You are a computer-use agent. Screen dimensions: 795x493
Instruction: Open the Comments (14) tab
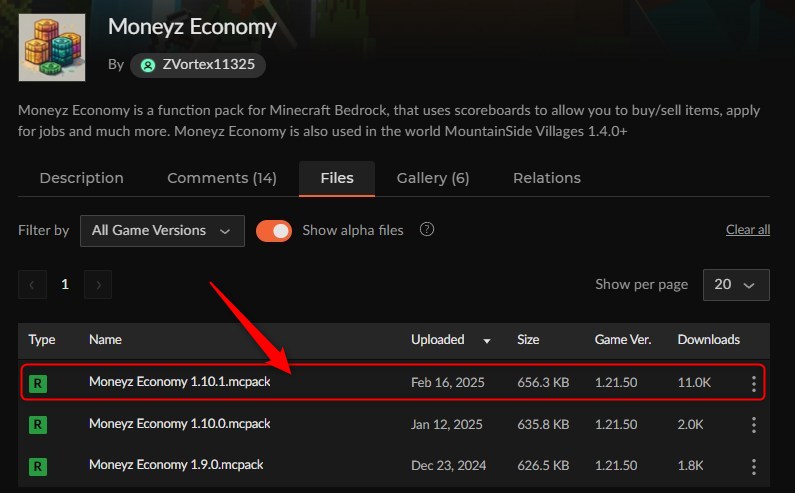coord(222,178)
